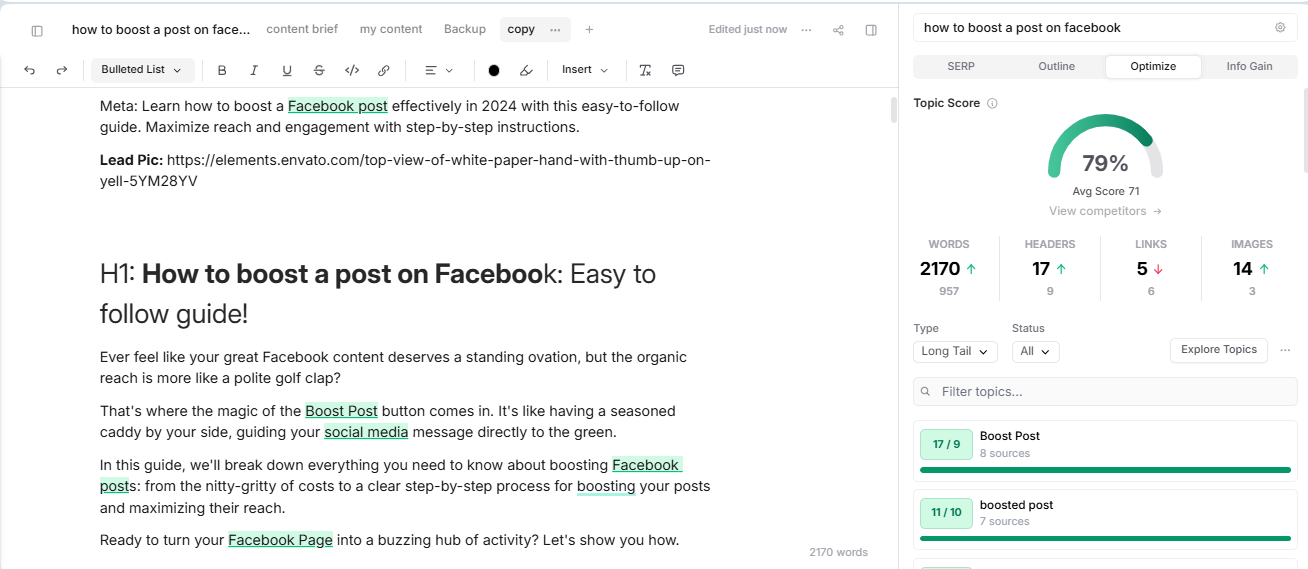1308x569 pixels.
Task: Click the editor vertical scrollbar
Action: [894, 110]
